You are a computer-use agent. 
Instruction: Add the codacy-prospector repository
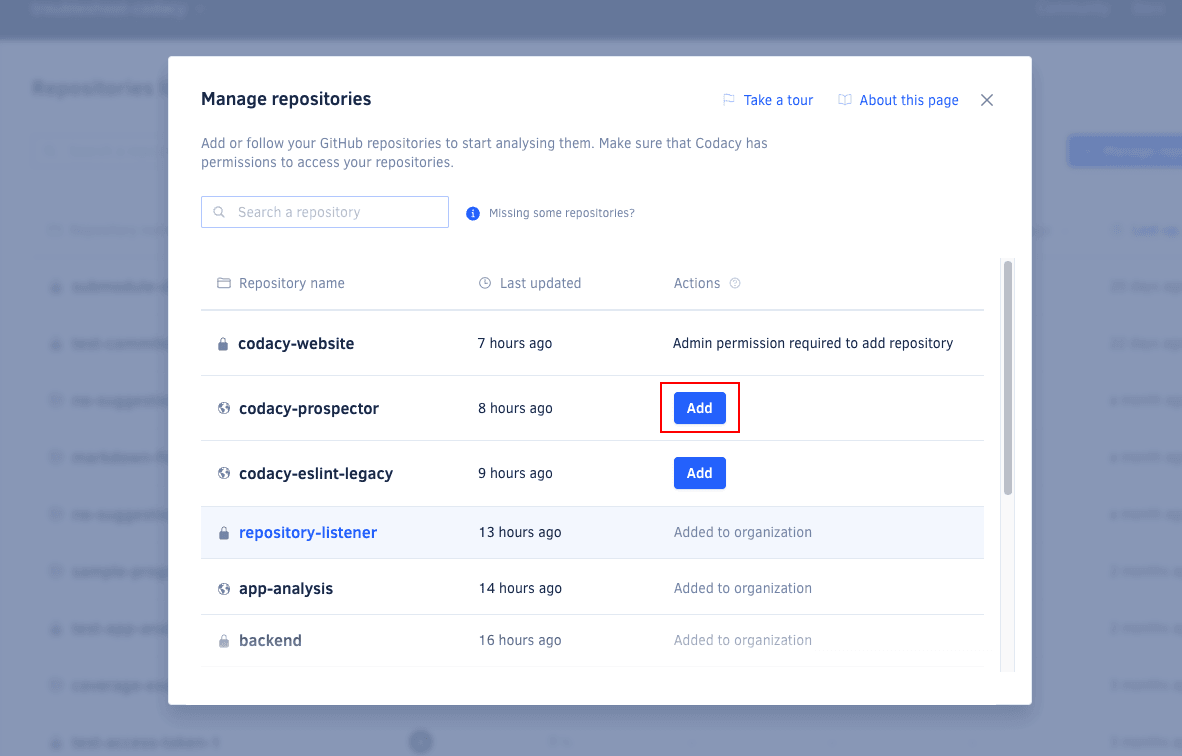(x=699, y=408)
